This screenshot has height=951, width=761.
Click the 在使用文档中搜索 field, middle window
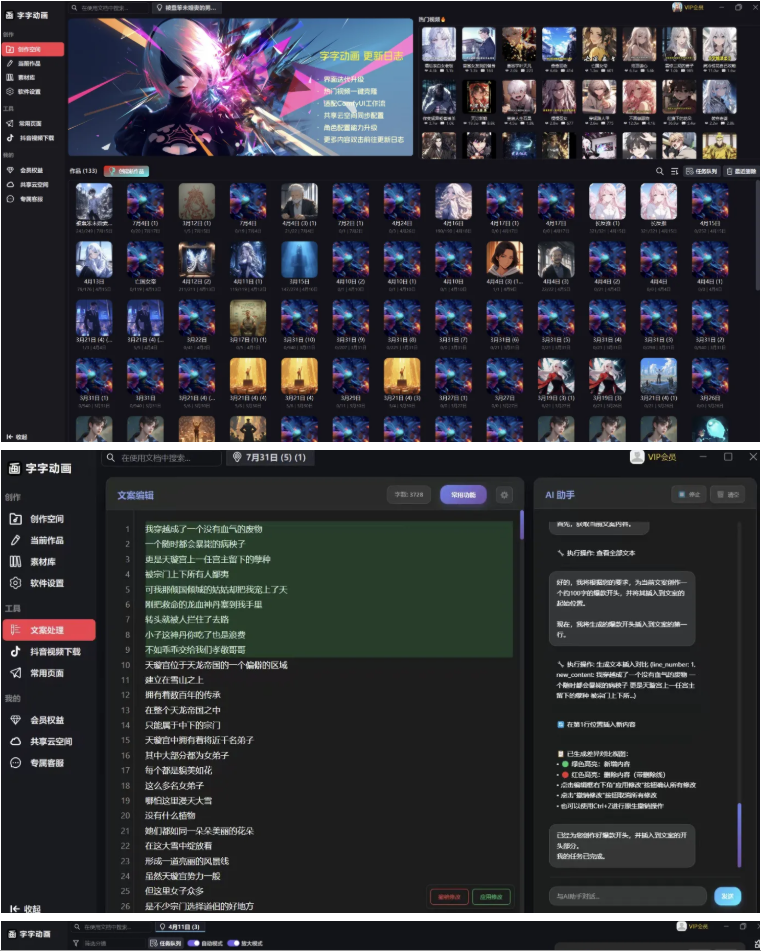(x=161, y=458)
